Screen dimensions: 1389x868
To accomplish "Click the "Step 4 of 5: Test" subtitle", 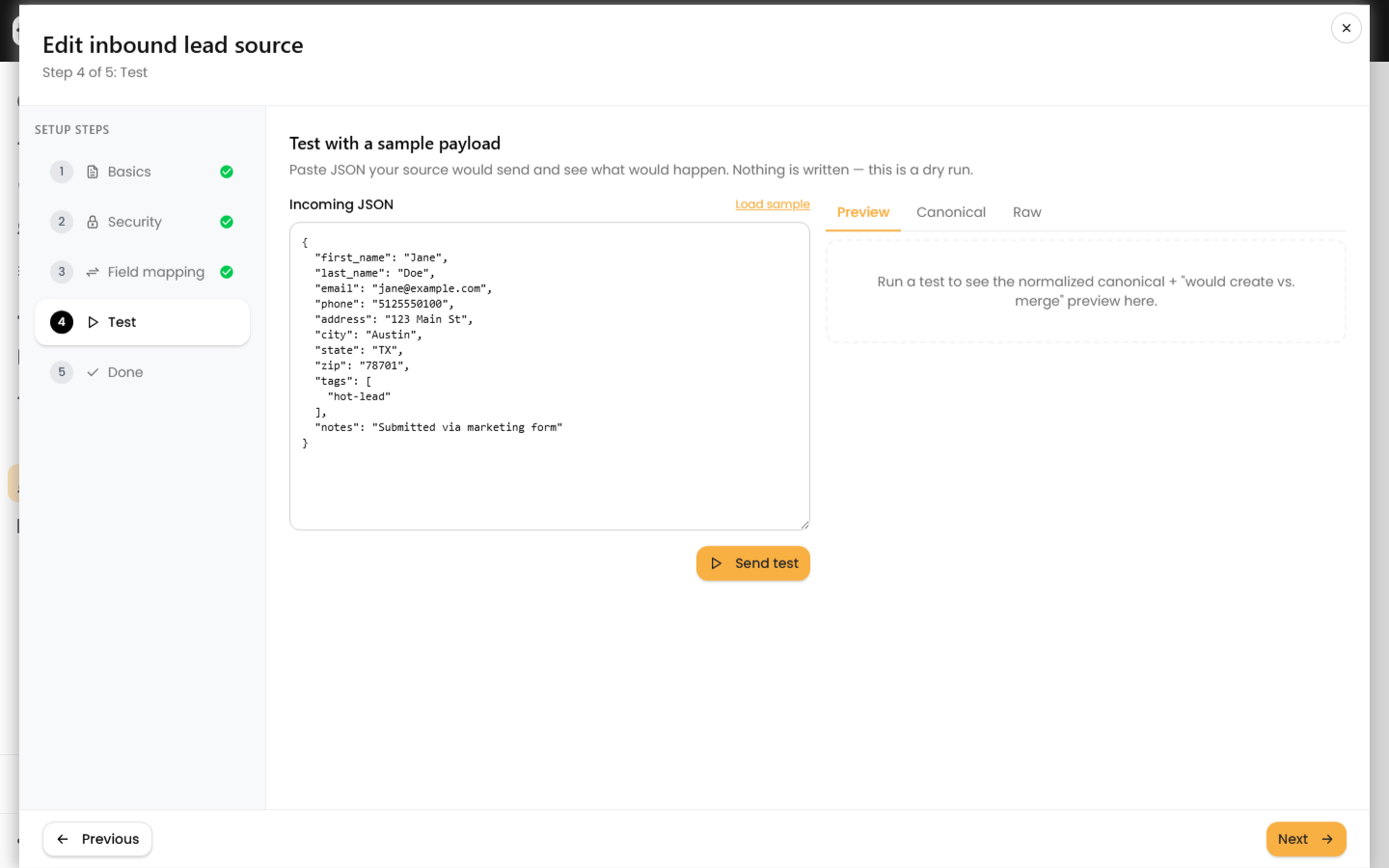I will [95, 72].
